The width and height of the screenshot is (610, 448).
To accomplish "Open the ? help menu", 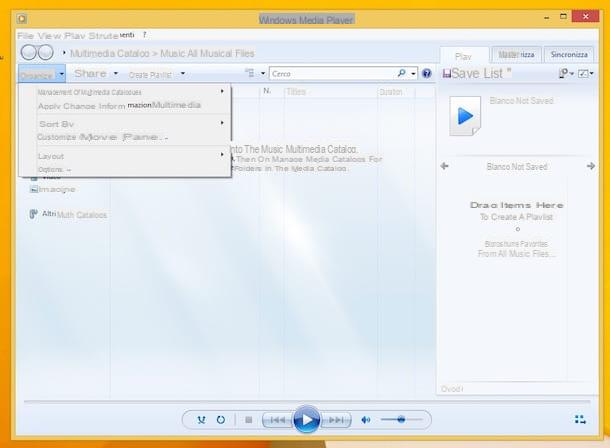I will coord(144,35).
